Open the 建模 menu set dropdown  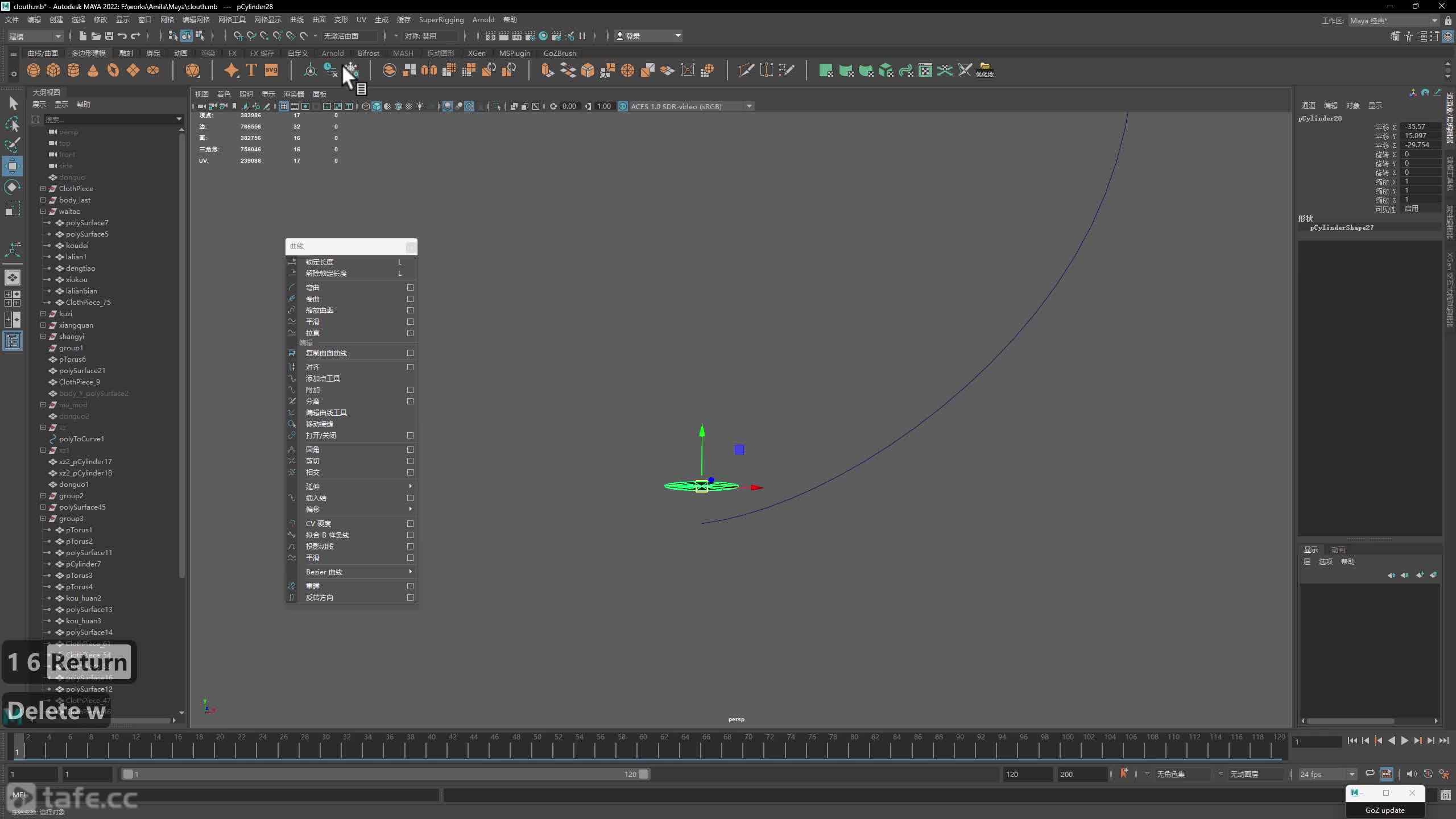[x=35, y=36]
